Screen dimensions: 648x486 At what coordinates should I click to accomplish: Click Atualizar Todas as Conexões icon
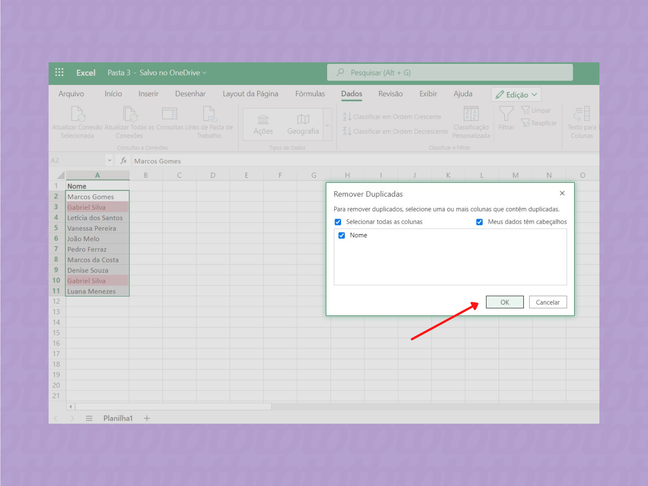click(129, 114)
